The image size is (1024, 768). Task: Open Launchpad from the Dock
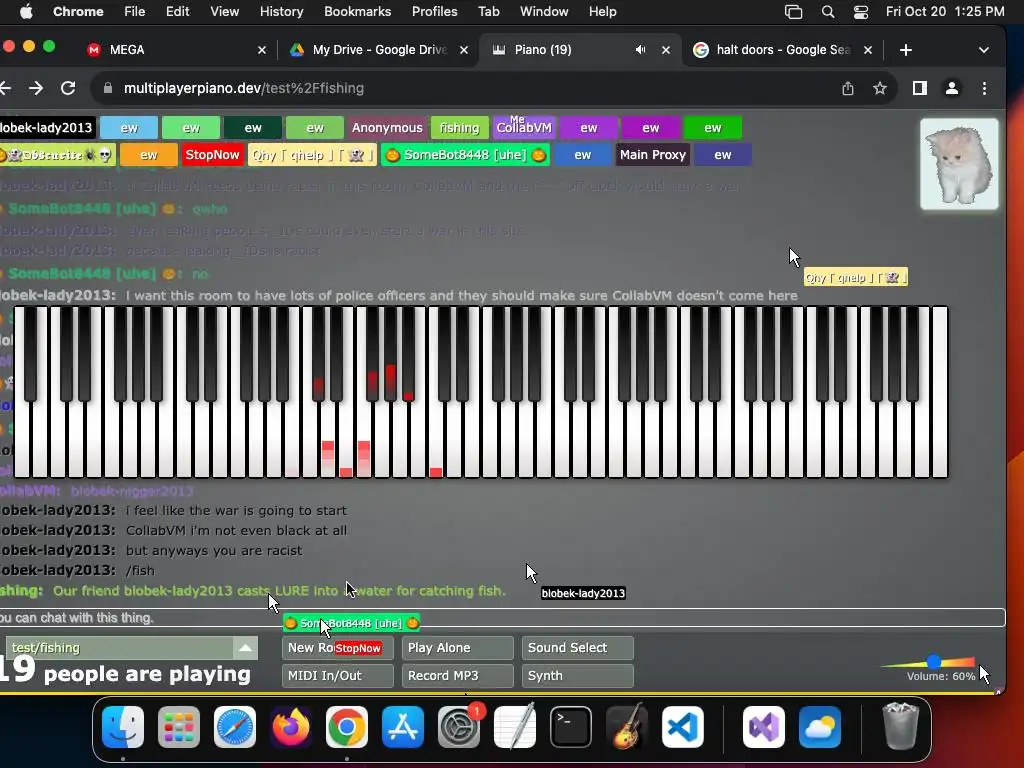[179, 726]
